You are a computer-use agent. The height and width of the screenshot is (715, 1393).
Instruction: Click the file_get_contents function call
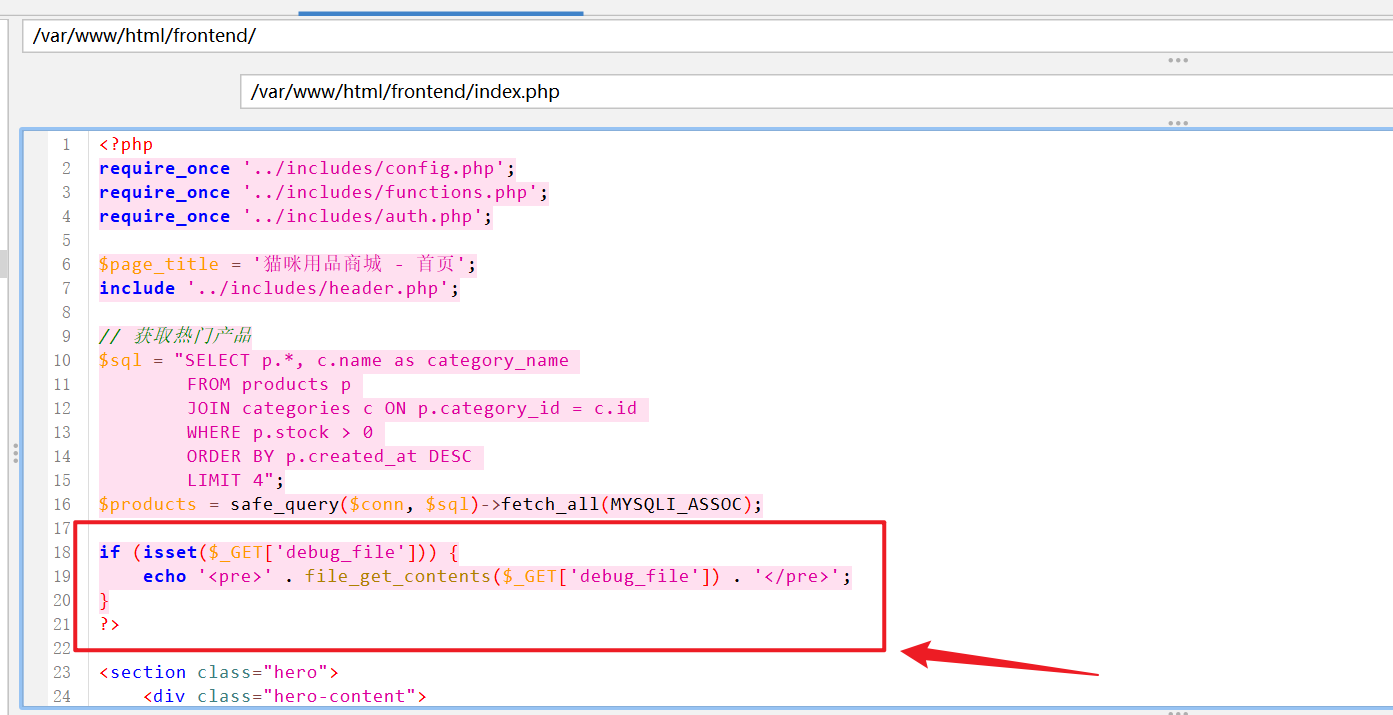point(396,576)
